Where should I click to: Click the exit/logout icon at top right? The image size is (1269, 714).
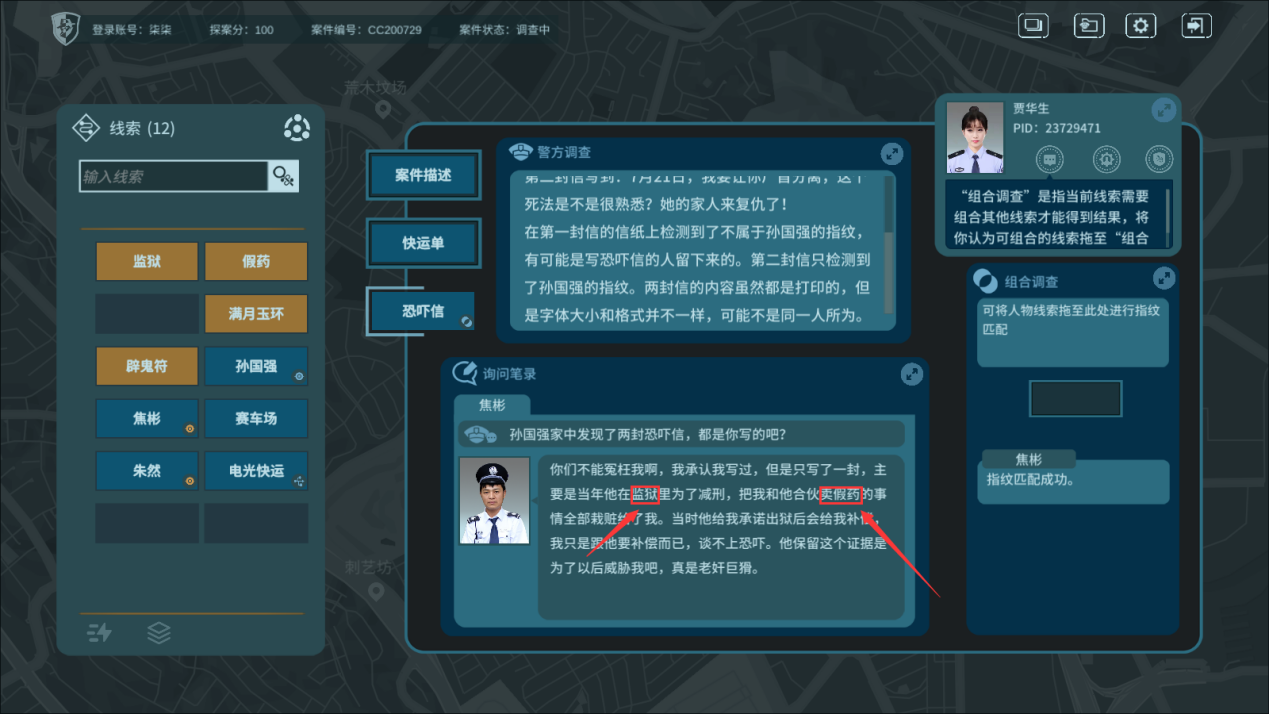(x=1196, y=26)
